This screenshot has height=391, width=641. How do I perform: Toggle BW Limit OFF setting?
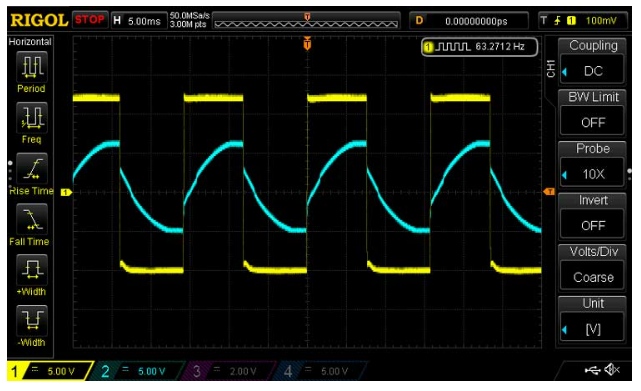click(x=592, y=122)
